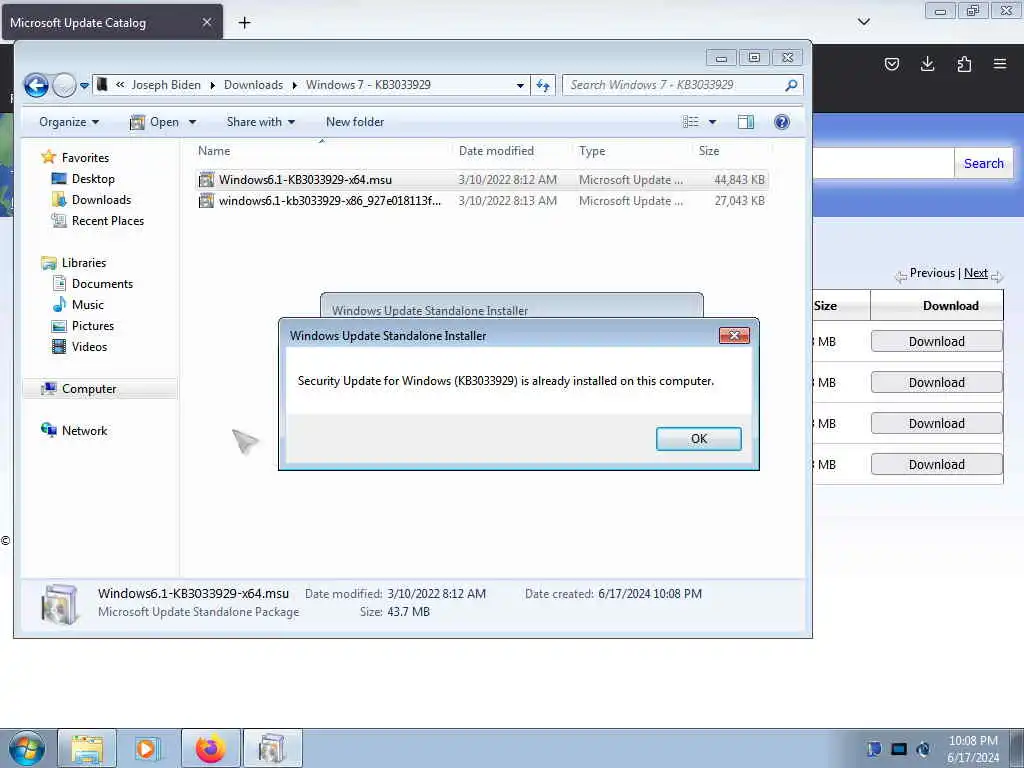Click the network tray icon

[x=899, y=749]
